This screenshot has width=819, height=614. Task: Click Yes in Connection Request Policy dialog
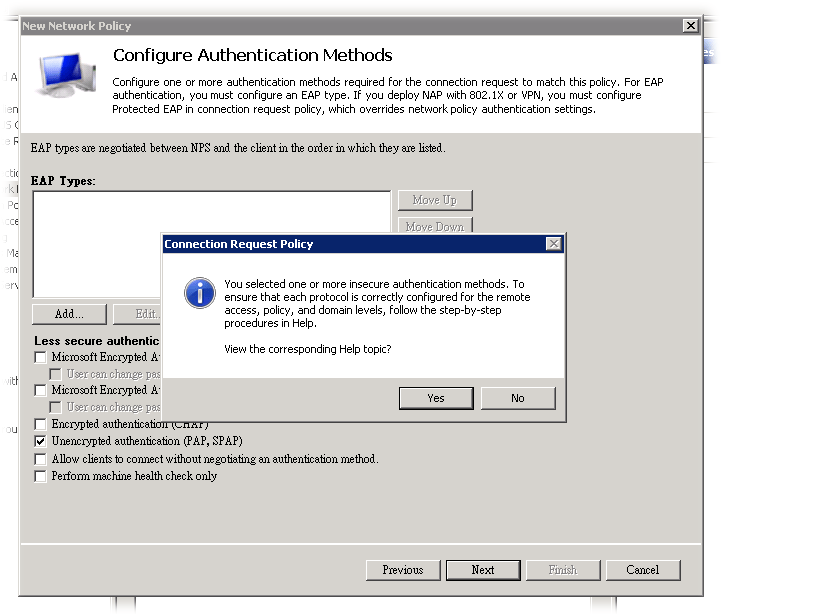[435, 398]
